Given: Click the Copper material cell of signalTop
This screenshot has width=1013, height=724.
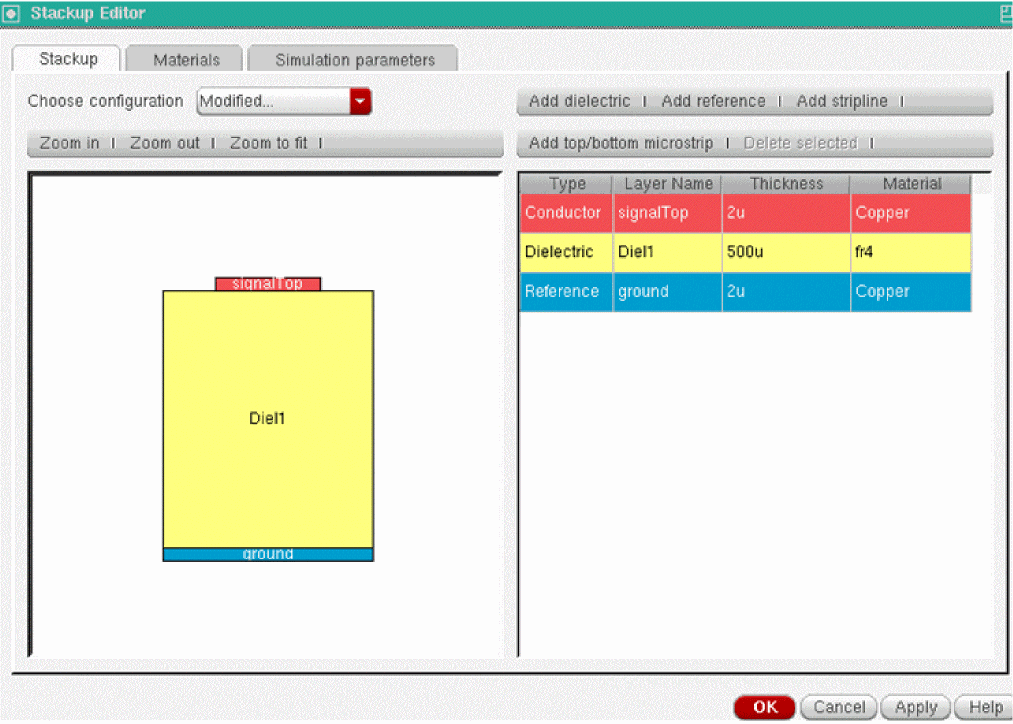Looking at the screenshot, I should [911, 213].
